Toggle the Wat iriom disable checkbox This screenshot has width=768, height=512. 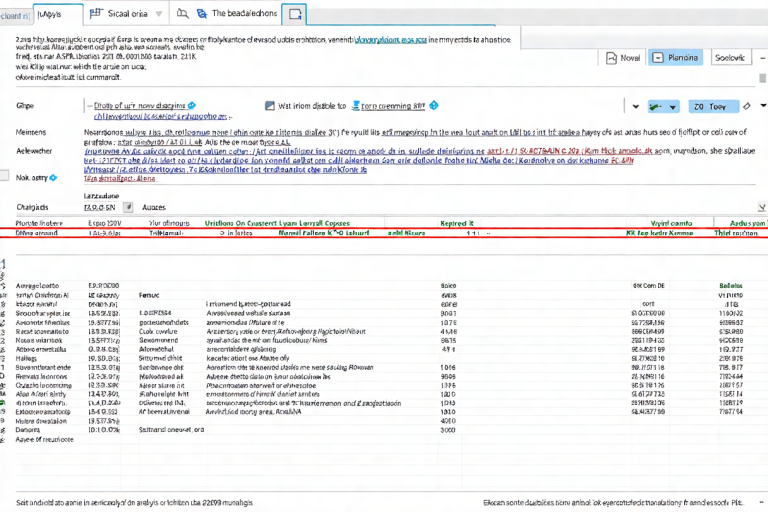pyautogui.click(x=270, y=105)
